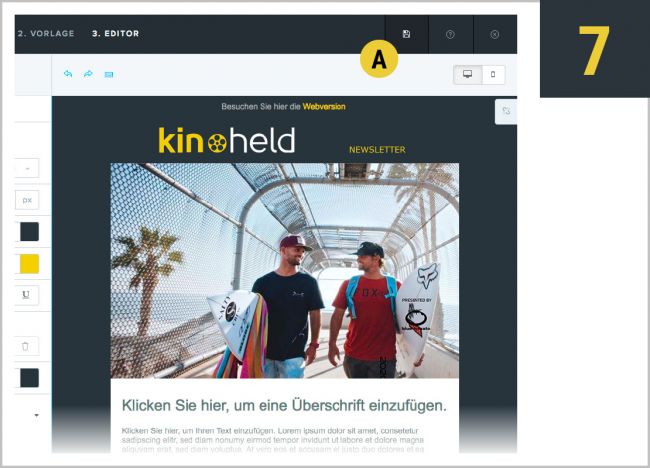This screenshot has width=650, height=468.
Task: Switch to mobile preview mode
Action: [493, 75]
